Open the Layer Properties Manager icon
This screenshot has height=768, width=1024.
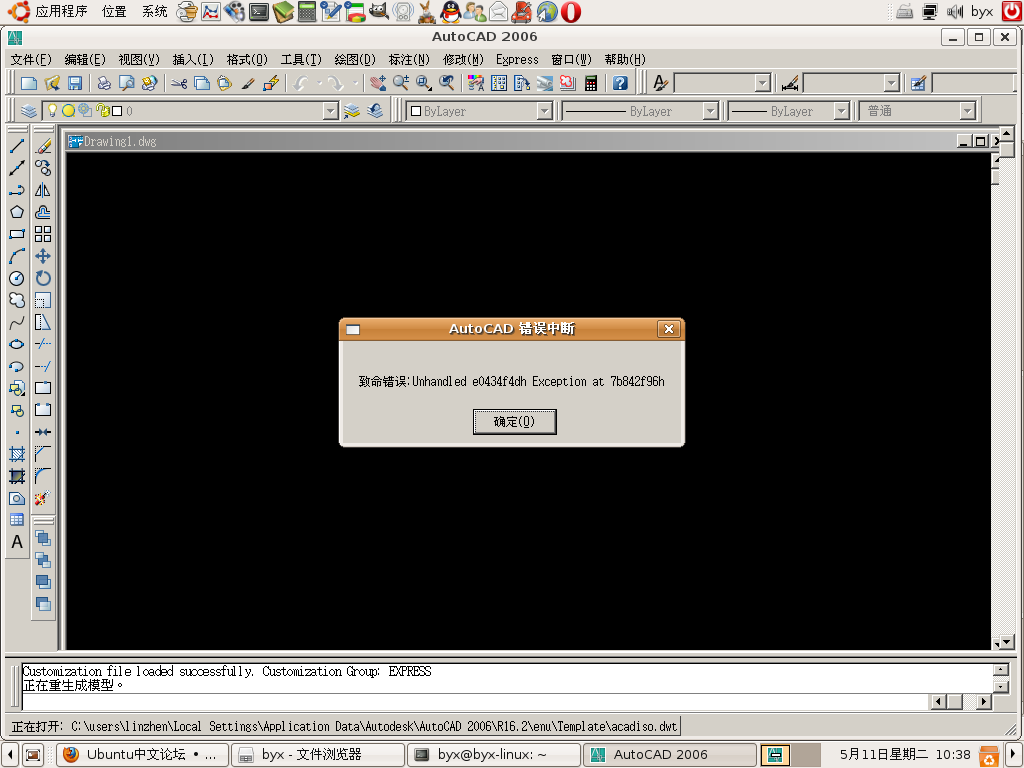[29, 111]
